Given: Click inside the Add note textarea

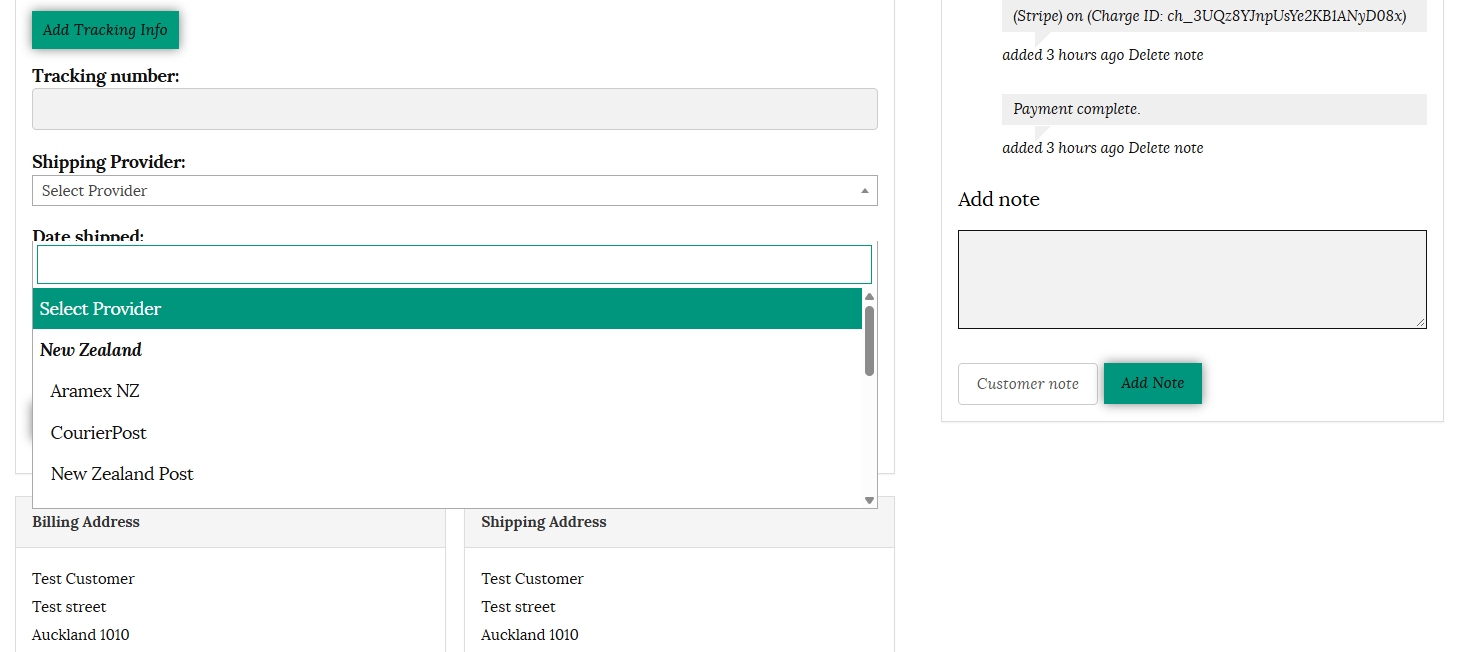Looking at the screenshot, I should click(x=1192, y=279).
